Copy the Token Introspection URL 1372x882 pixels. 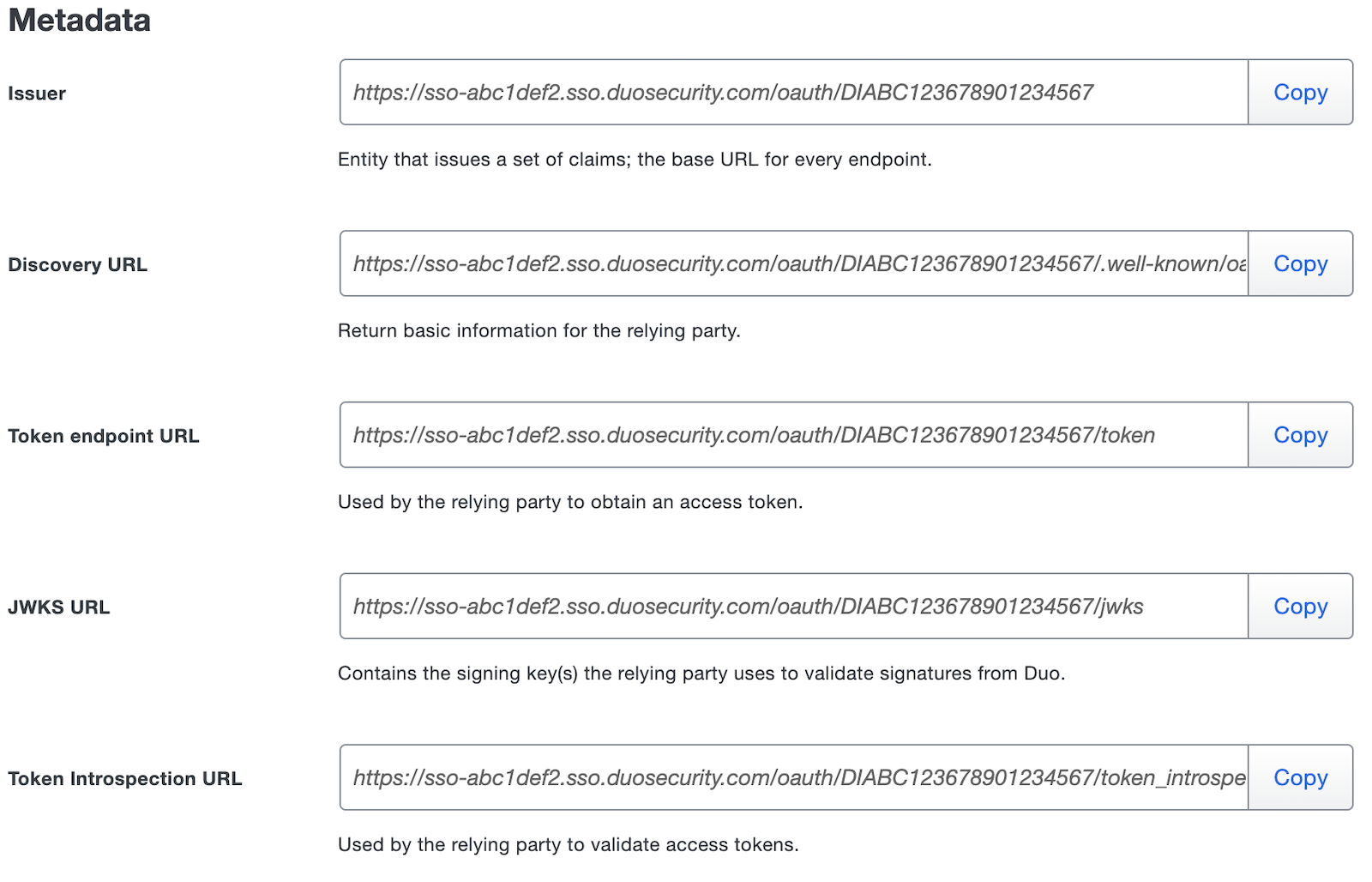point(1300,777)
